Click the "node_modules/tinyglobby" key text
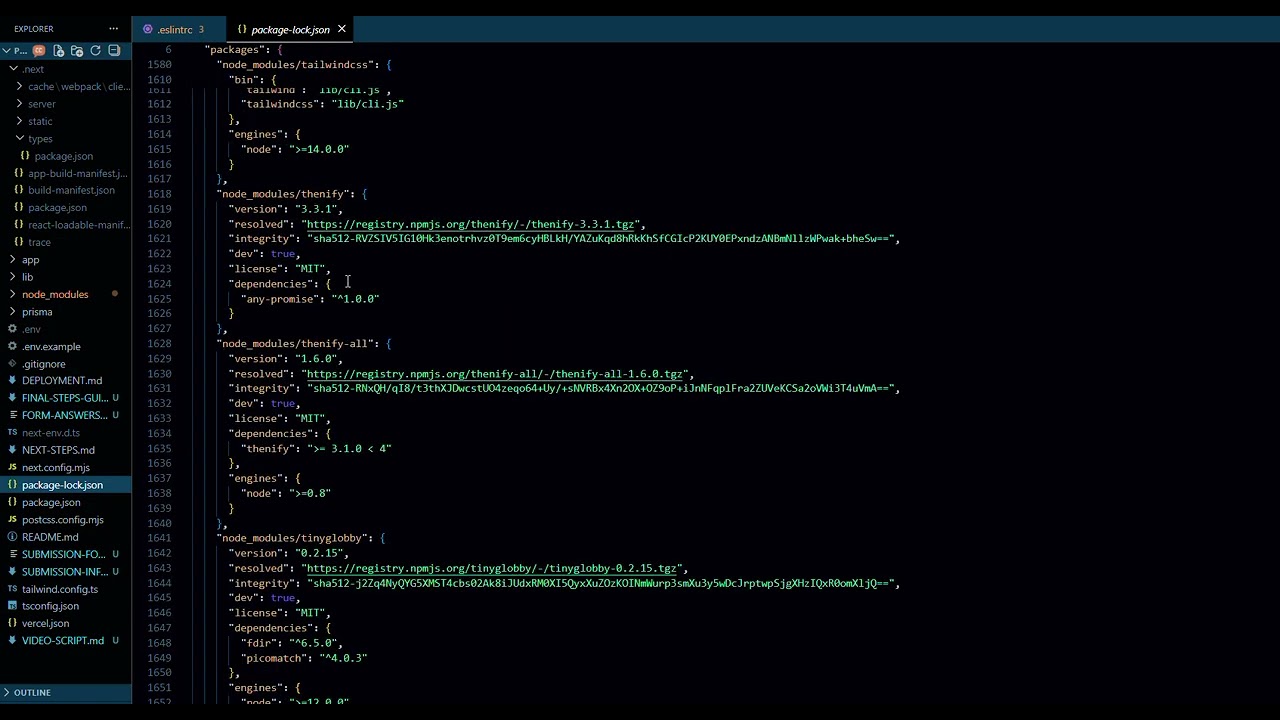 pos(292,538)
